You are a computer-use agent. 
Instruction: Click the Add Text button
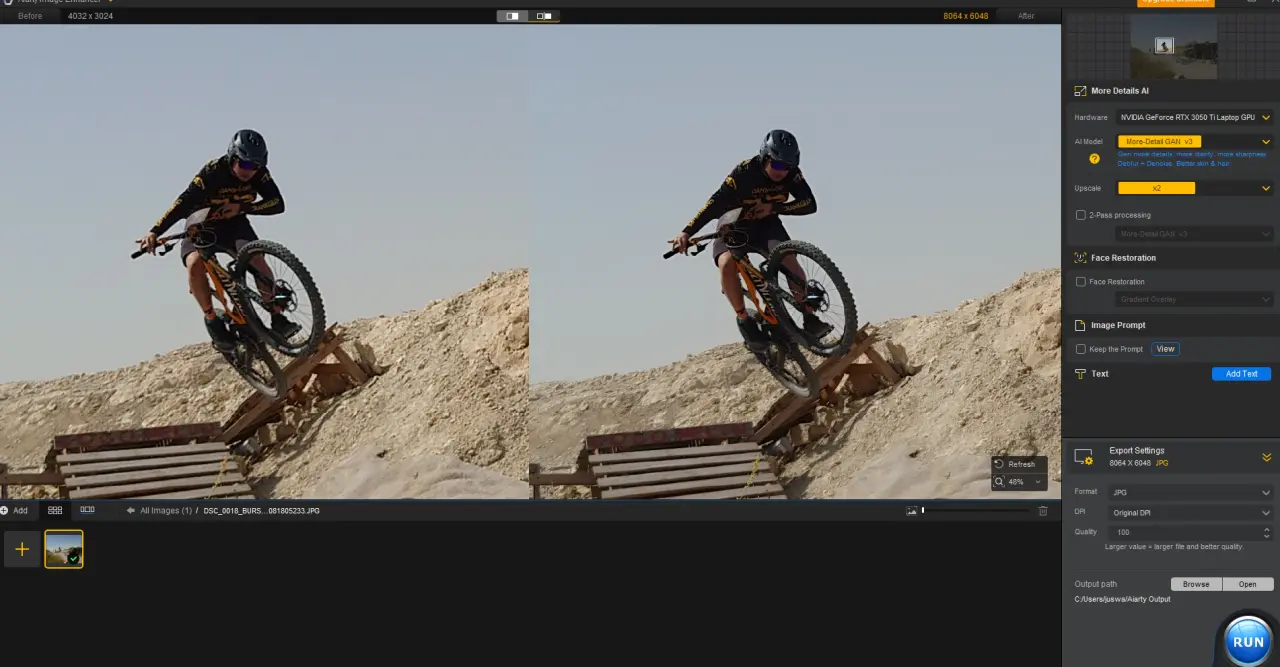[x=1241, y=374]
